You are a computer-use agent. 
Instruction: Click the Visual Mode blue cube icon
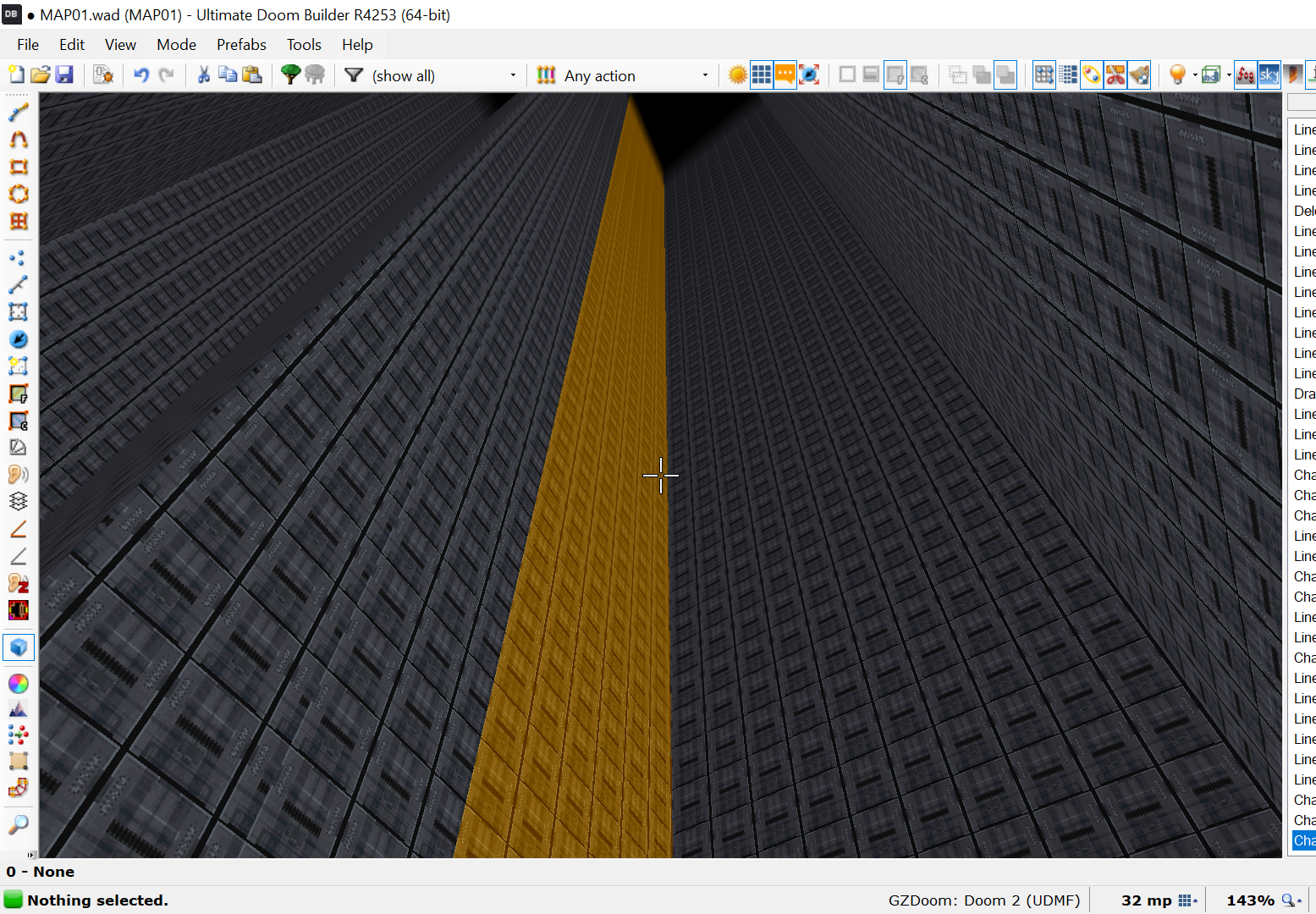point(18,647)
